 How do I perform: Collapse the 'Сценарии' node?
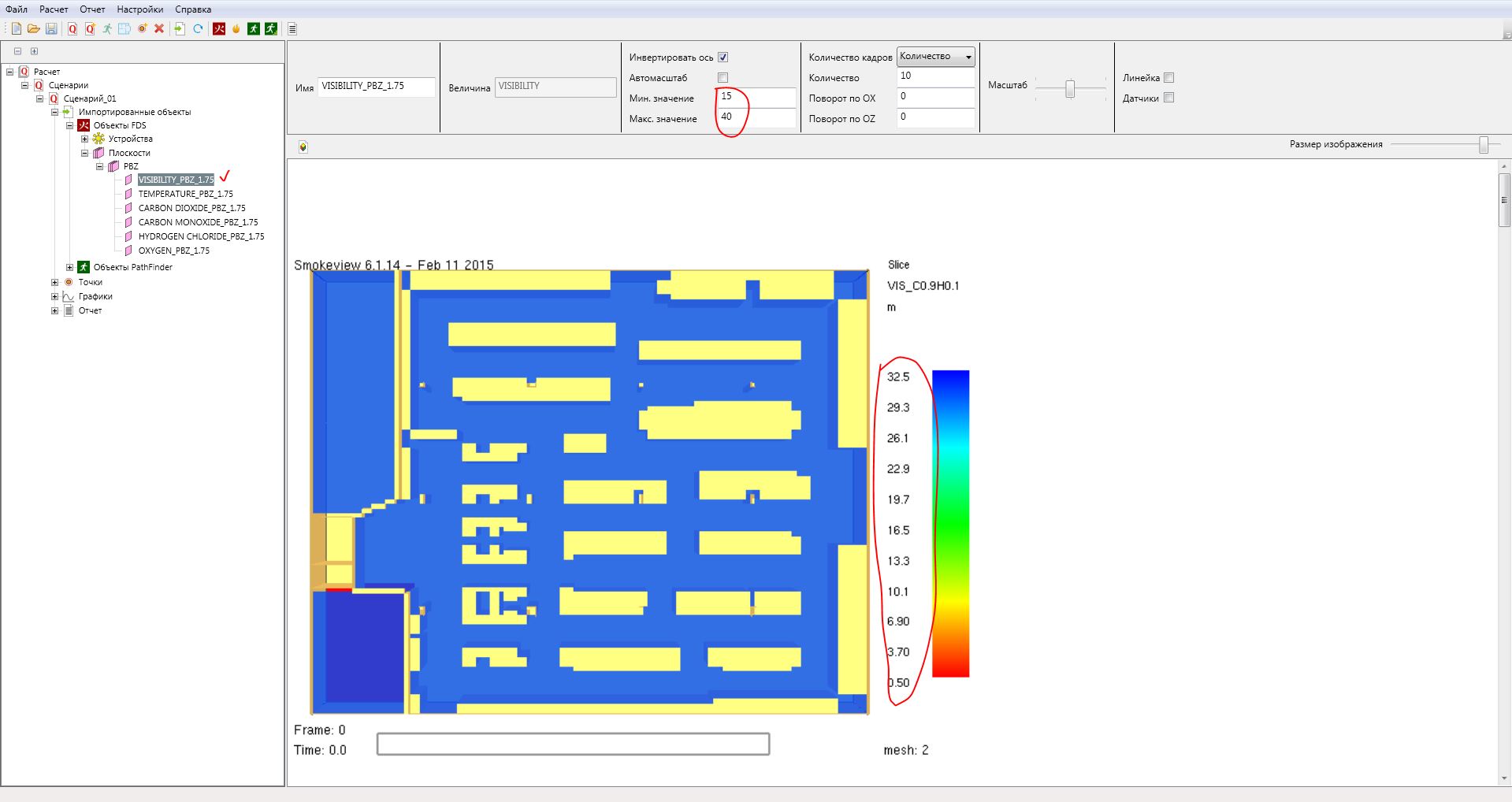point(24,85)
